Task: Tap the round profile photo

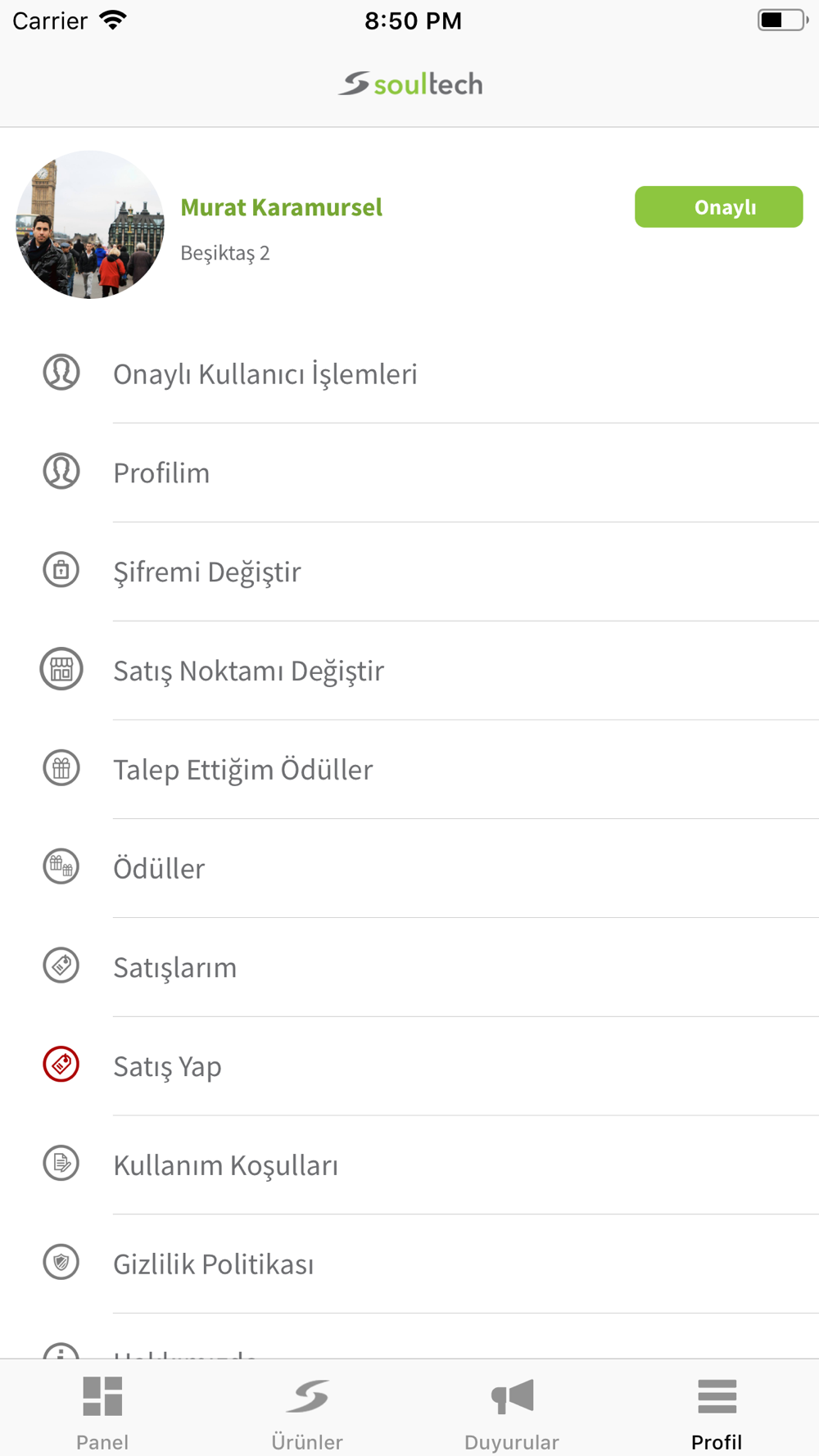Action: (90, 224)
